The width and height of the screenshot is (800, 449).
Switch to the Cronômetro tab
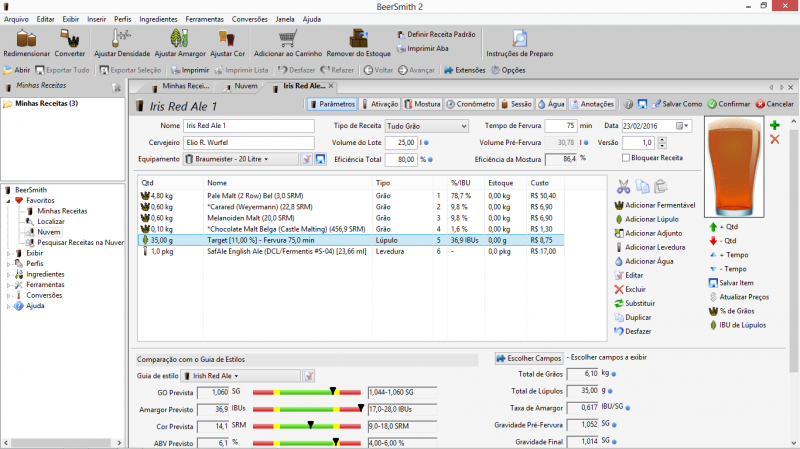click(x=471, y=104)
